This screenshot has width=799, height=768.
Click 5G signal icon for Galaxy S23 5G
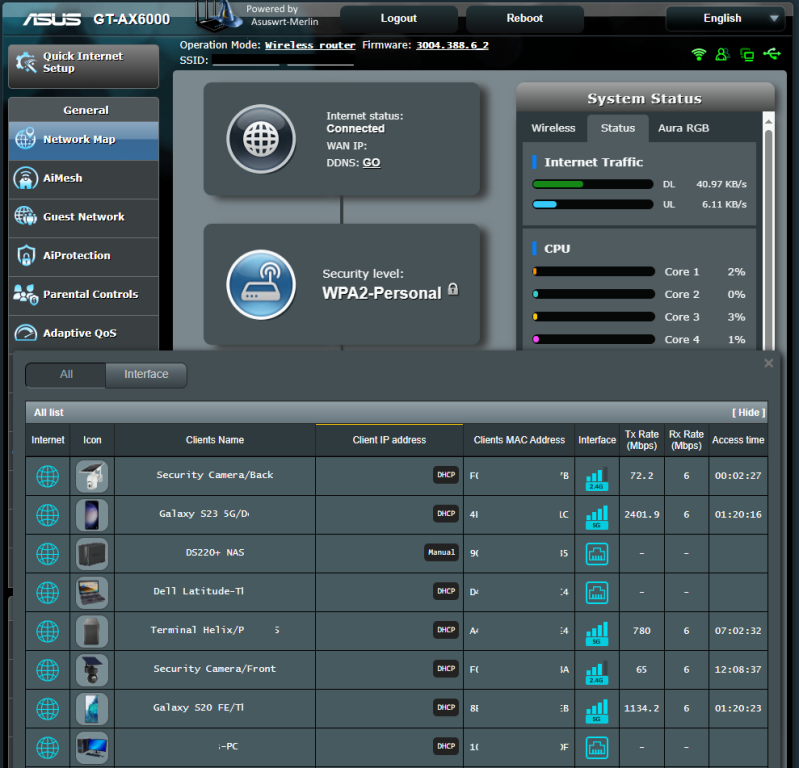(x=597, y=517)
